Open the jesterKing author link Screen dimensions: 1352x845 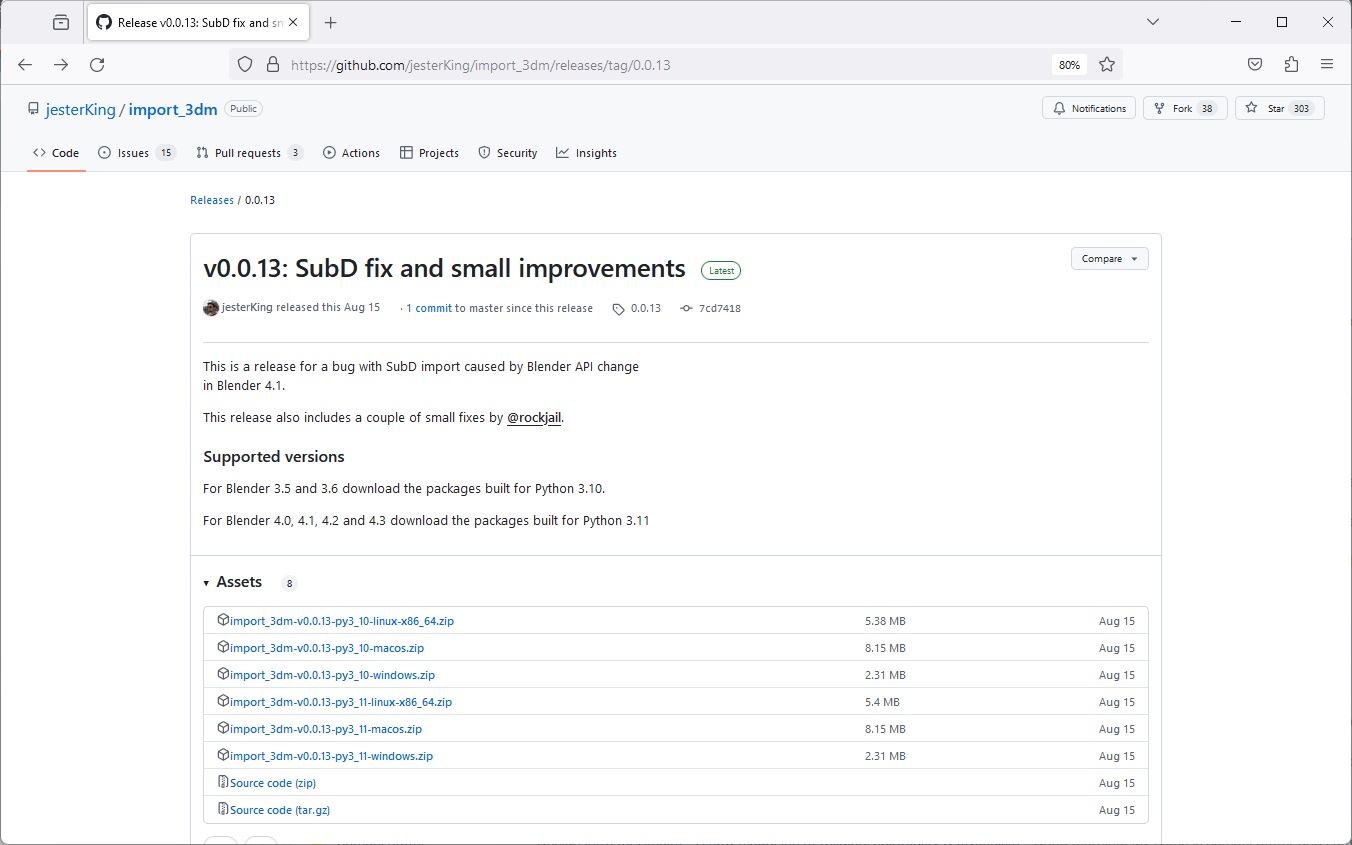tap(247, 308)
